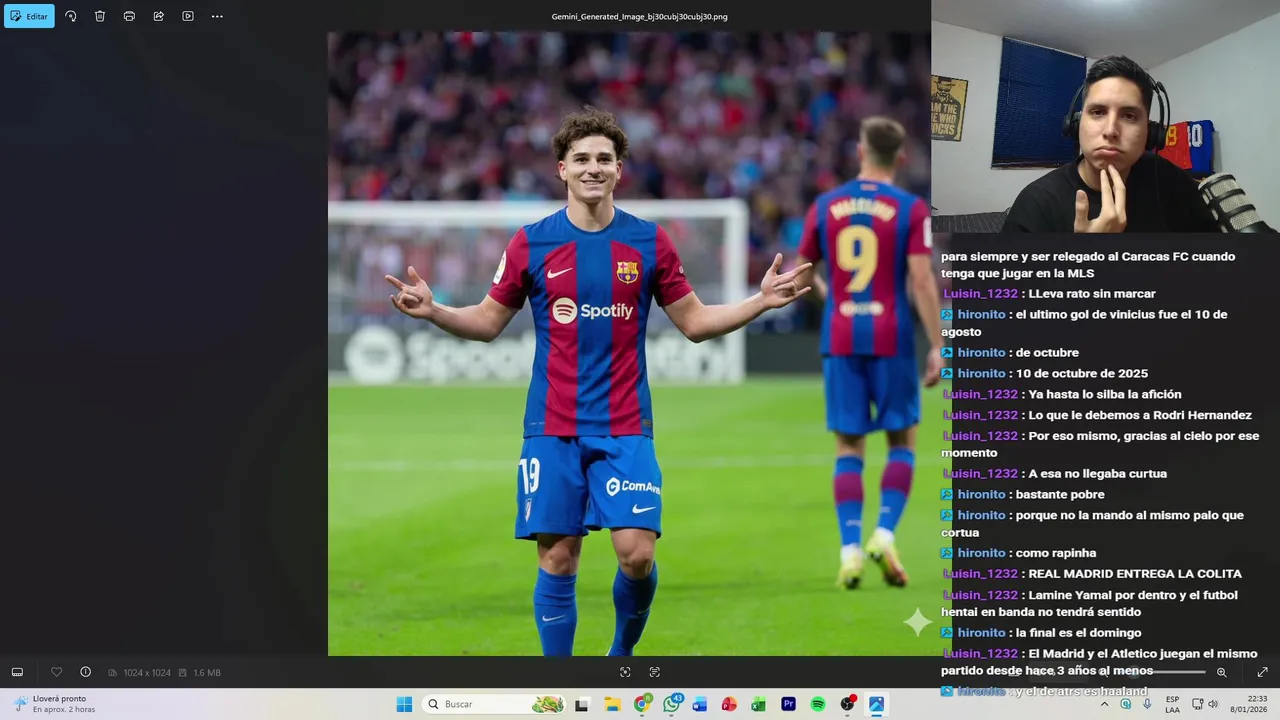The image size is (1280, 720).
Task: Mark the photo as favorite with the heart
Action: pyautogui.click(x=56, y=672)
